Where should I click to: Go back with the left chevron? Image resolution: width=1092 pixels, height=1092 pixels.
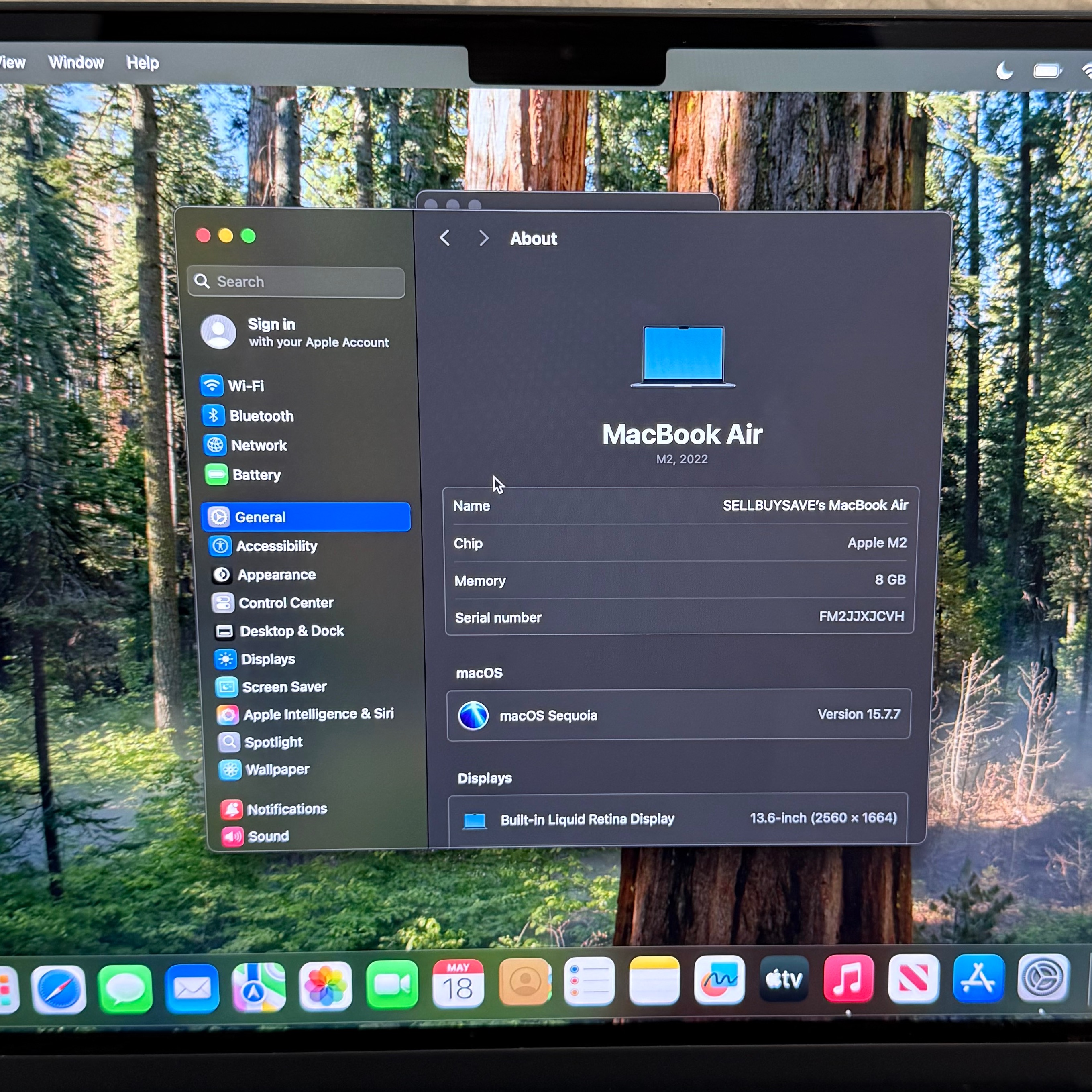point(445,238)
